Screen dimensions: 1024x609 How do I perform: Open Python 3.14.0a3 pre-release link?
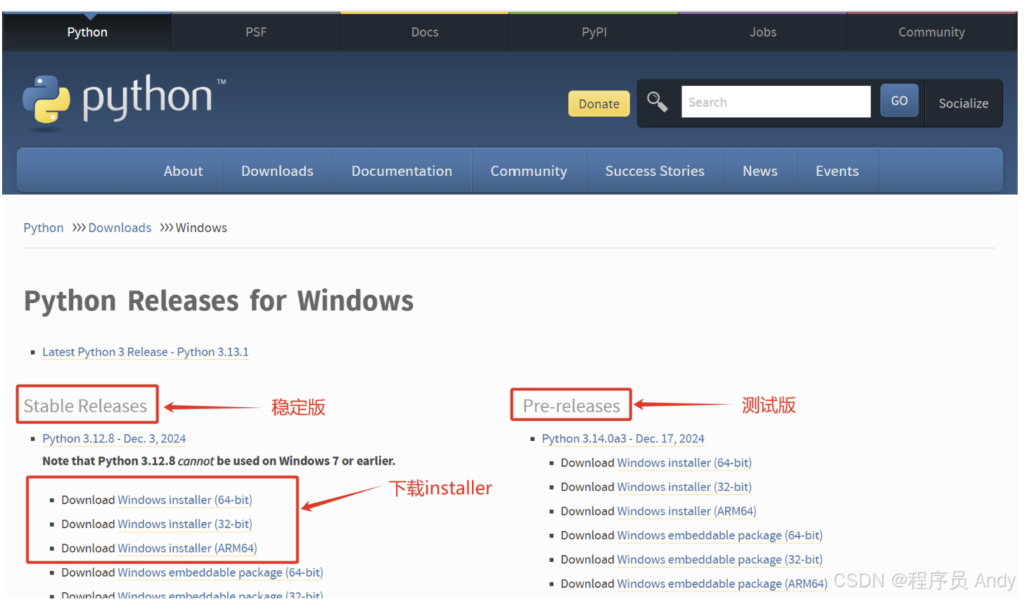pos(623,439)
